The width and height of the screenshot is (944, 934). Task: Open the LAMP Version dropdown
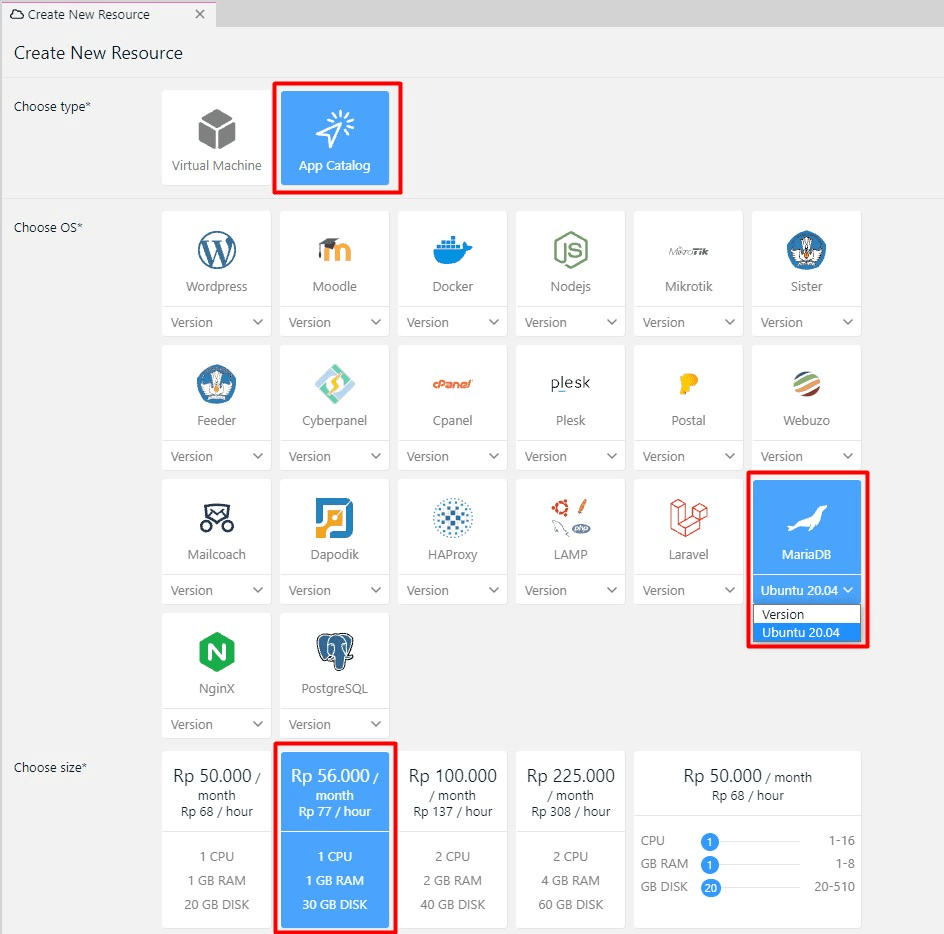570,590
